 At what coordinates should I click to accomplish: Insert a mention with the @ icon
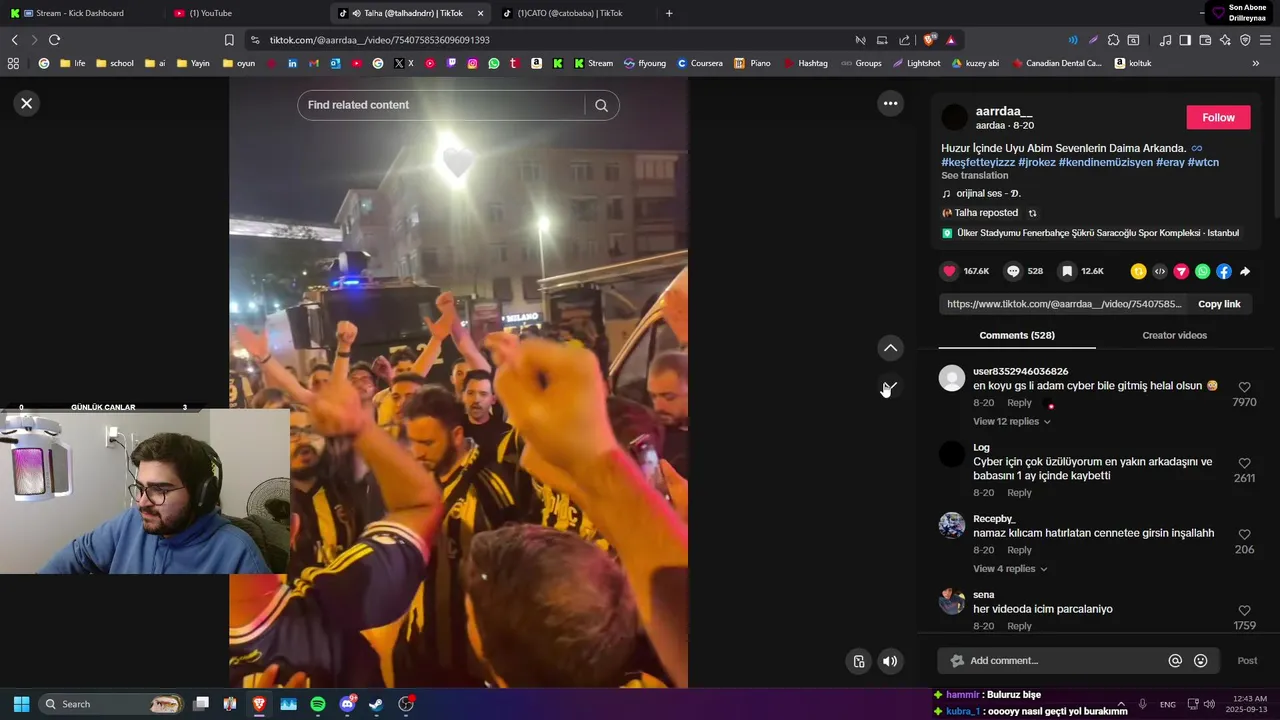tap(1175, 661)
